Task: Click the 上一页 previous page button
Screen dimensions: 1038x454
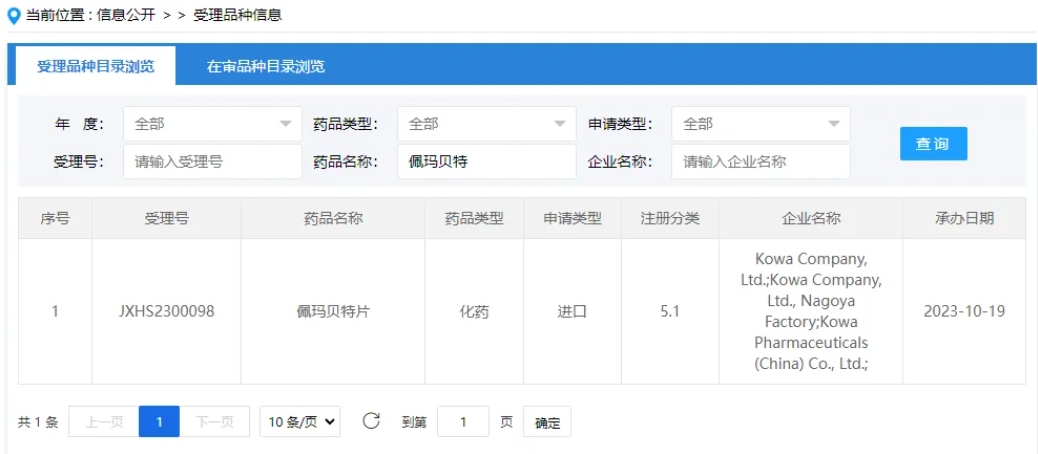Action: tap(103, 422)
